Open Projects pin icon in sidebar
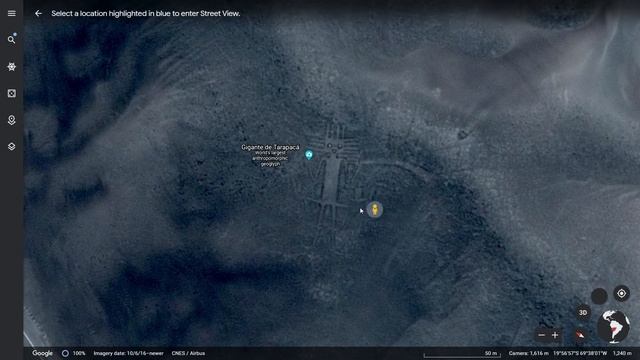This screenshot has width=640, height=360. 11,120
